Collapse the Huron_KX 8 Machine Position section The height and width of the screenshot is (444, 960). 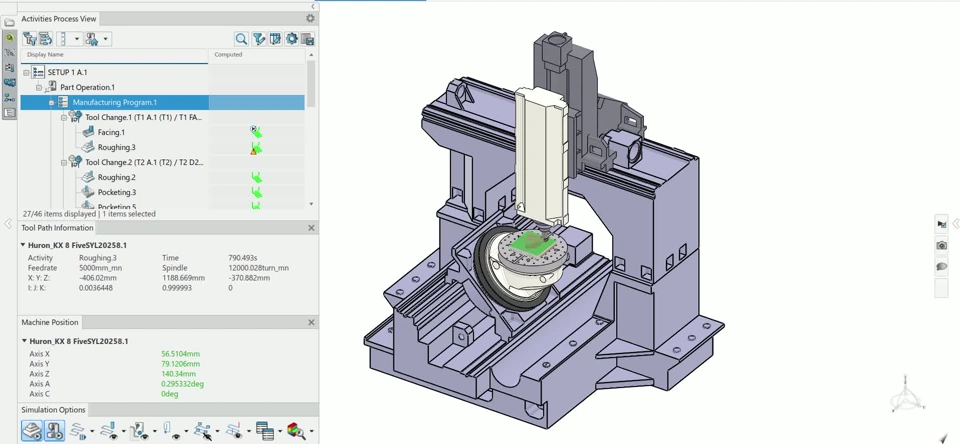point(24,341)
